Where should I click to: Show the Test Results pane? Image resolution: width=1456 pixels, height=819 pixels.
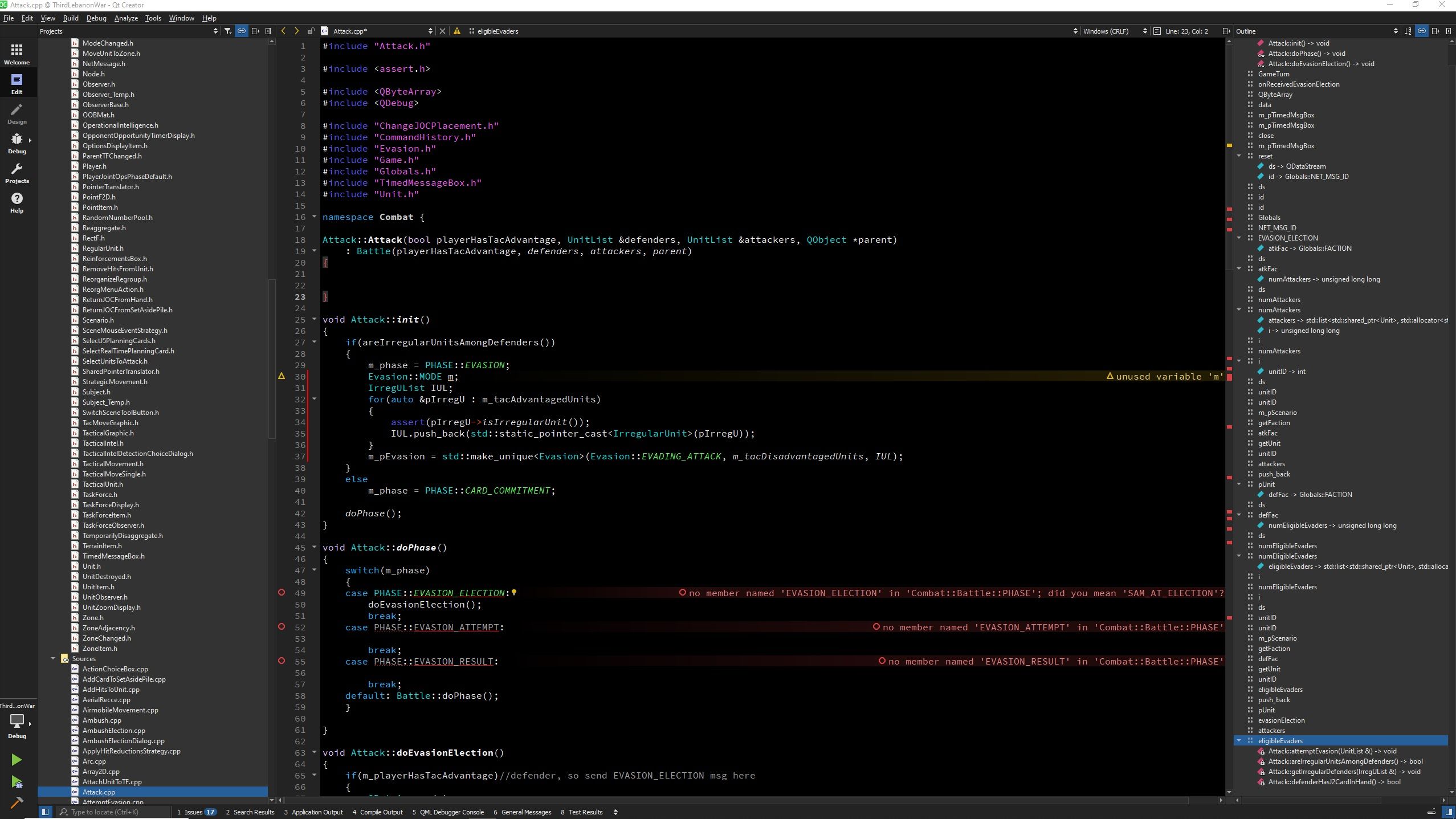[581, 812]
